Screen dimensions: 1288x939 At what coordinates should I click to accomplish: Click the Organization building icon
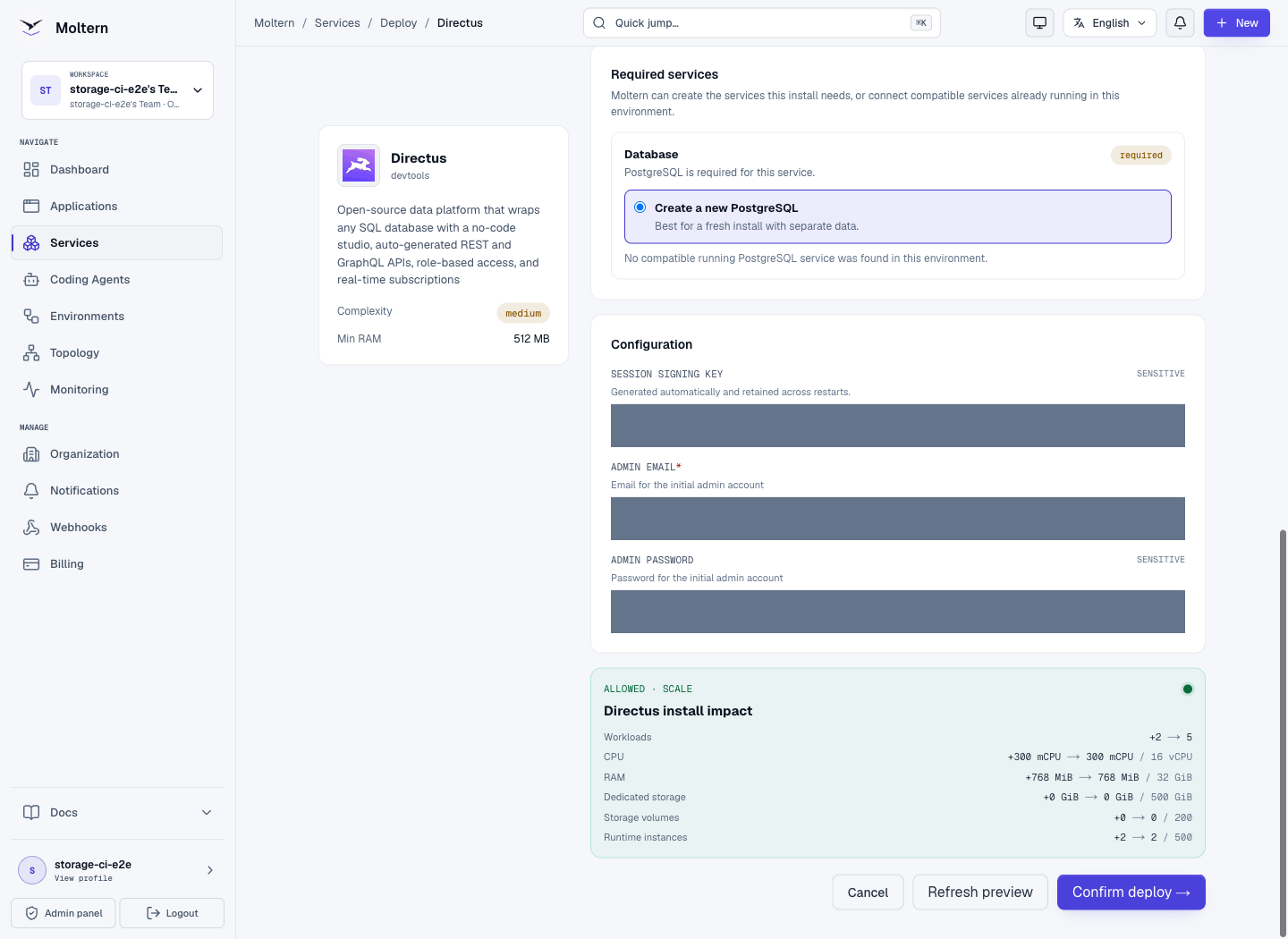click(31, 454)
